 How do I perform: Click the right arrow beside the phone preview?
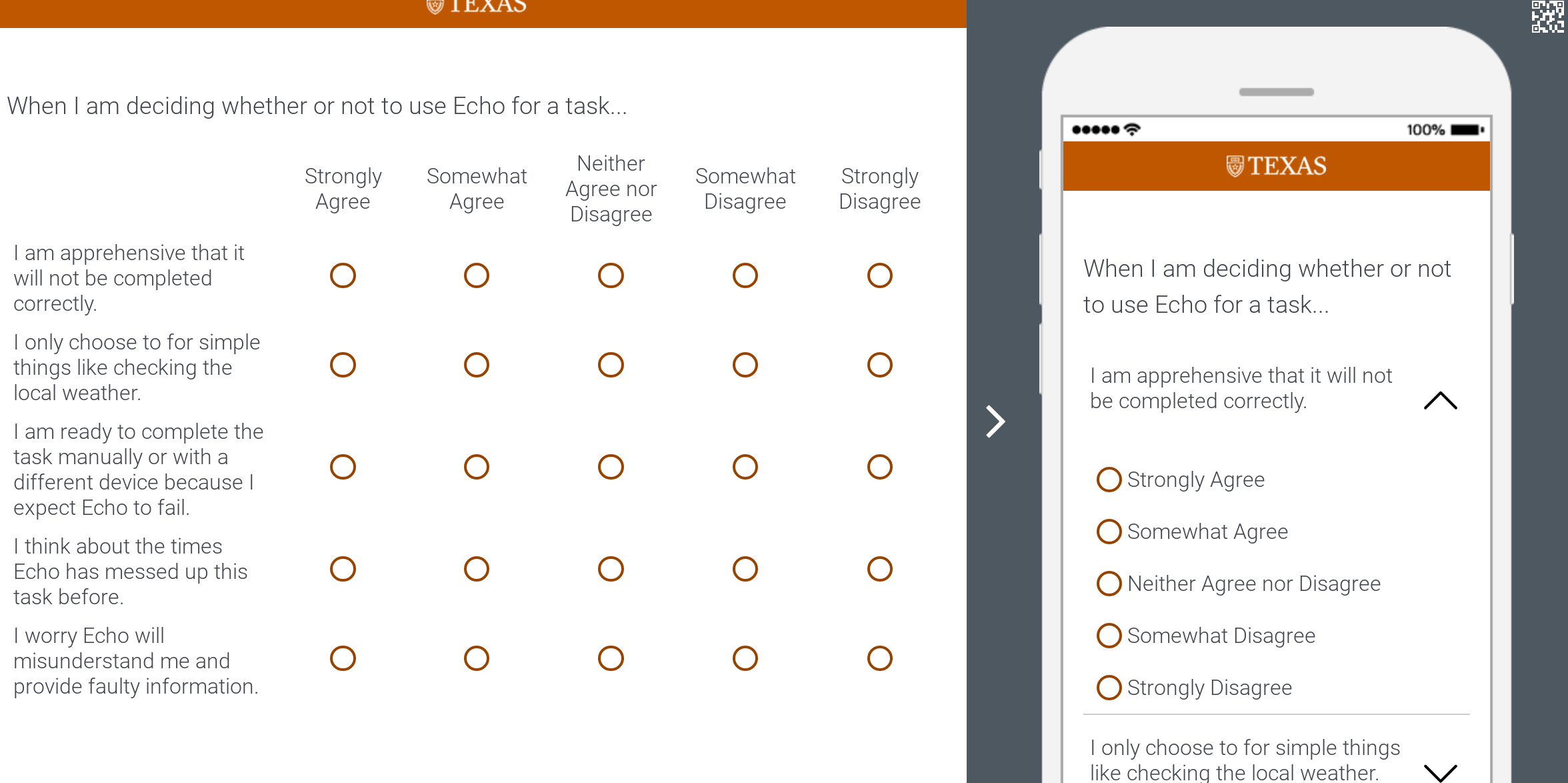click(x=995, y=422)
